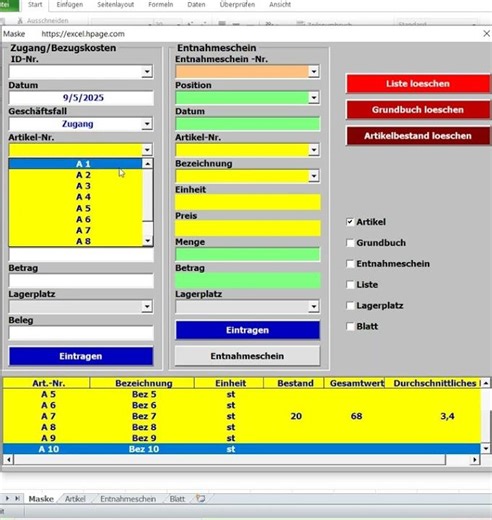
Task: Click Eintragen under Zugang/Bezugskosten
Action: pyautogui.click(x=81, y=356)
